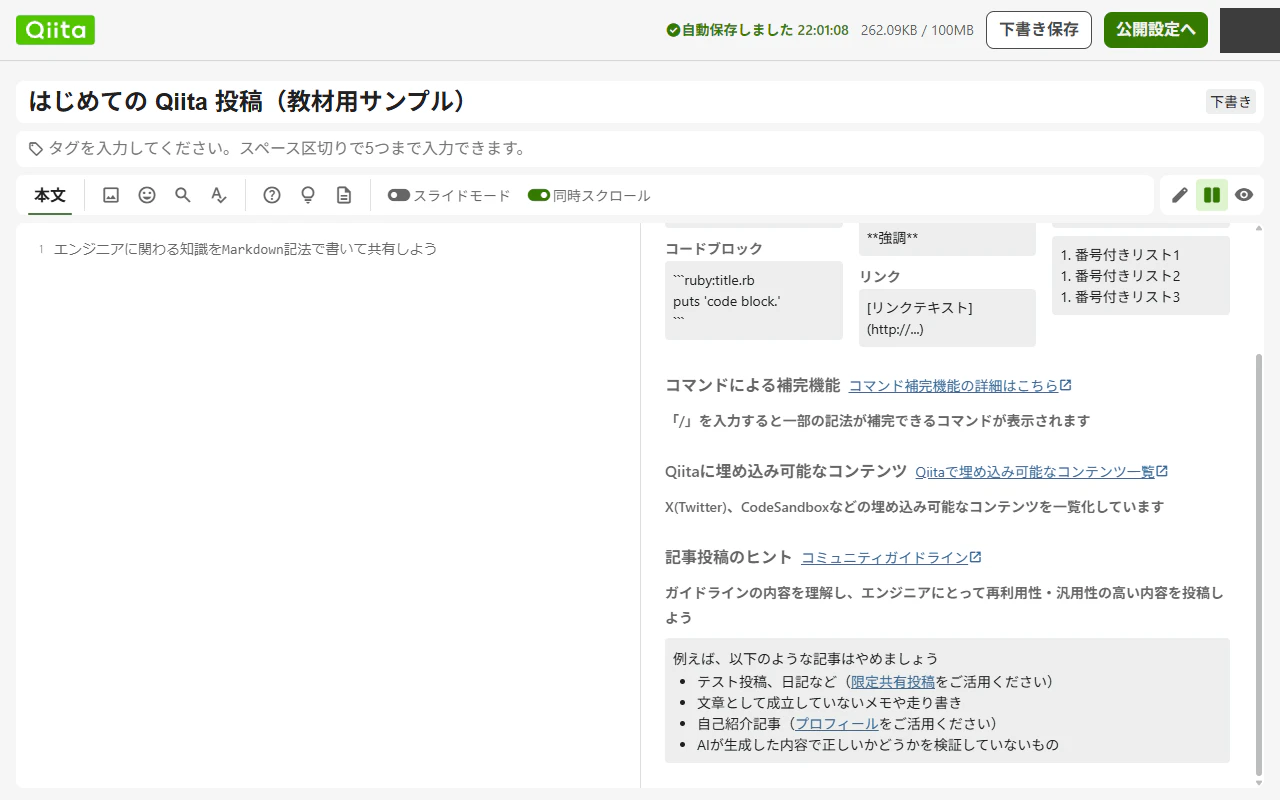Click 番号付きリスト2 sample line
Image resolution: width=1280 pixels, height=800 pixels.
(1121, 276)
